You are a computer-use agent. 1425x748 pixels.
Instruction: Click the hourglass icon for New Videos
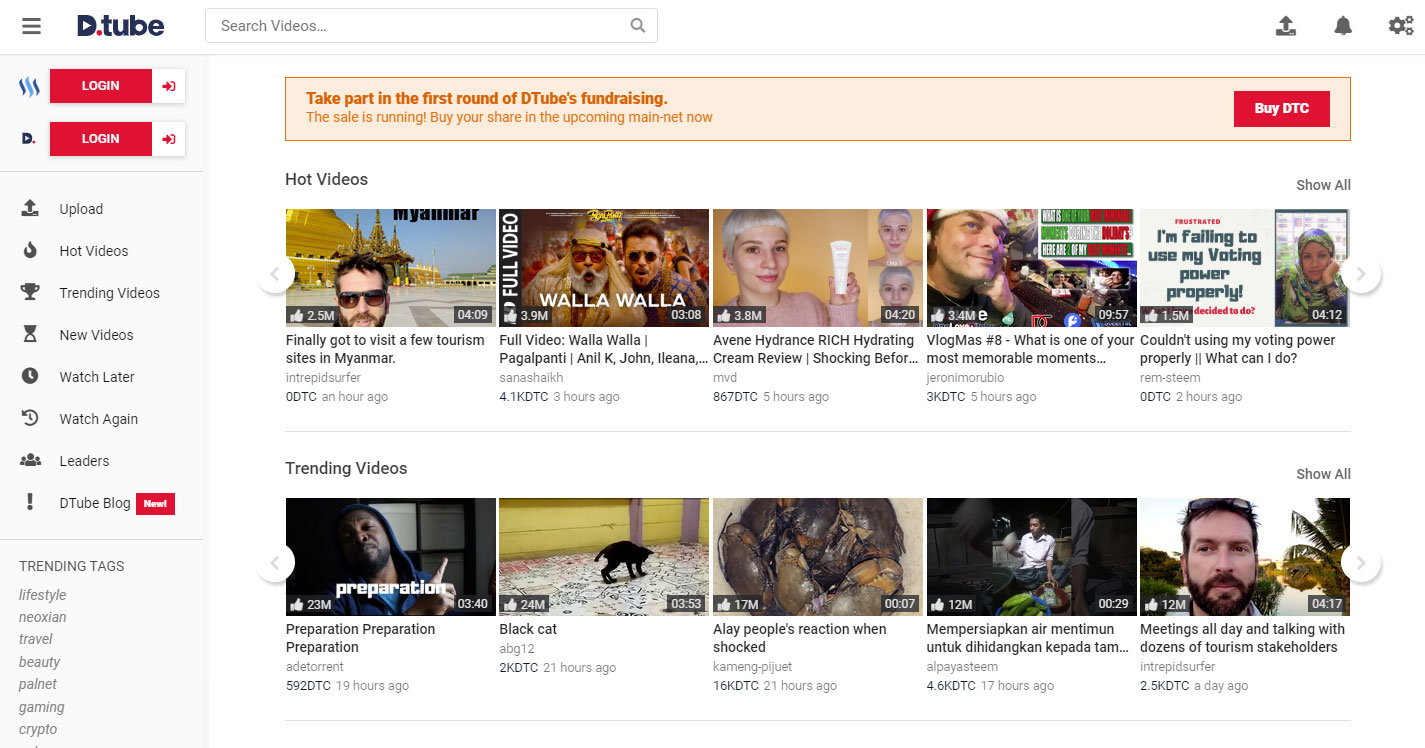(x=30, y=334)
